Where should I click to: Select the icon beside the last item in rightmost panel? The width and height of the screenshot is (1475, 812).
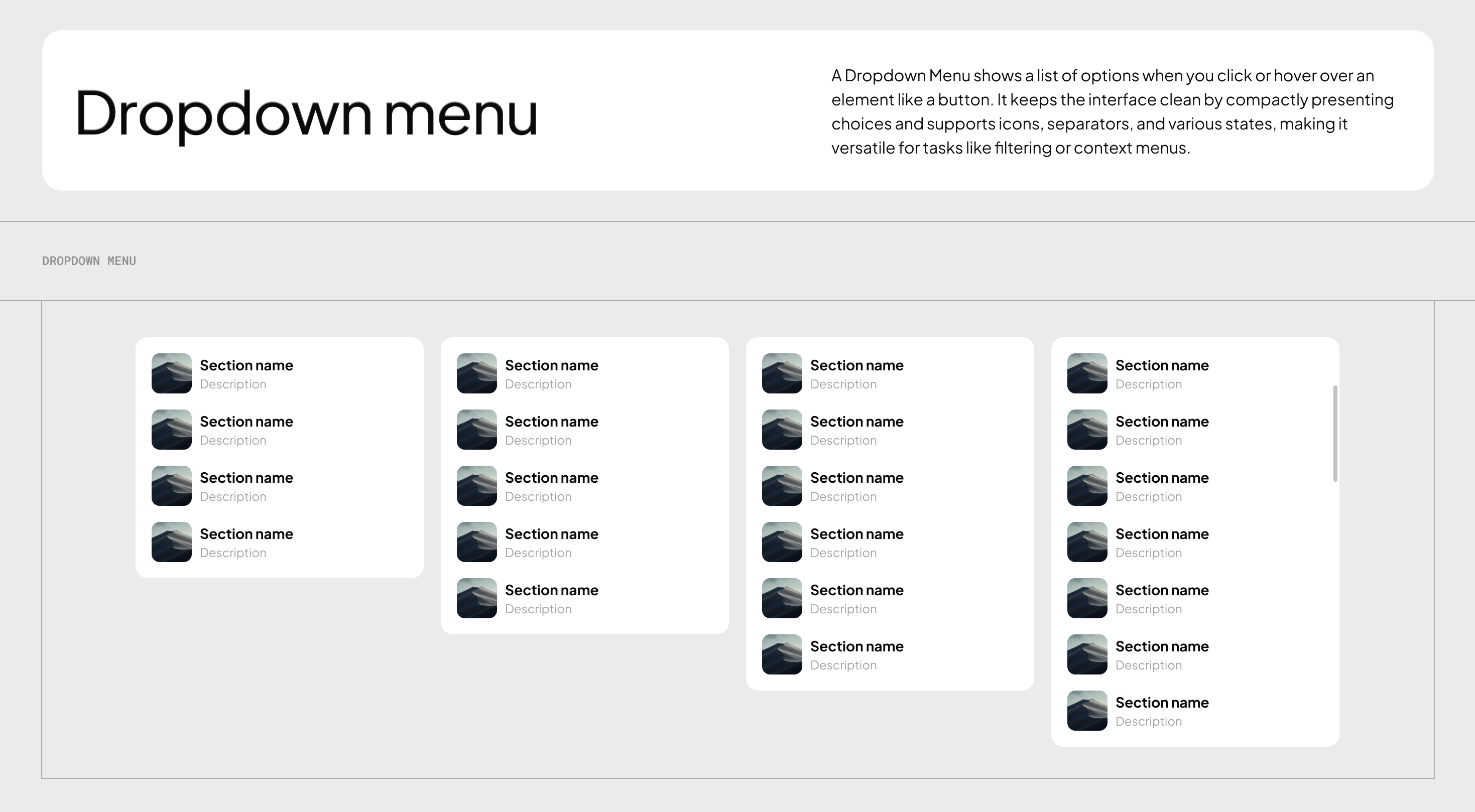pyautogui.click(x=1086, y=710)
